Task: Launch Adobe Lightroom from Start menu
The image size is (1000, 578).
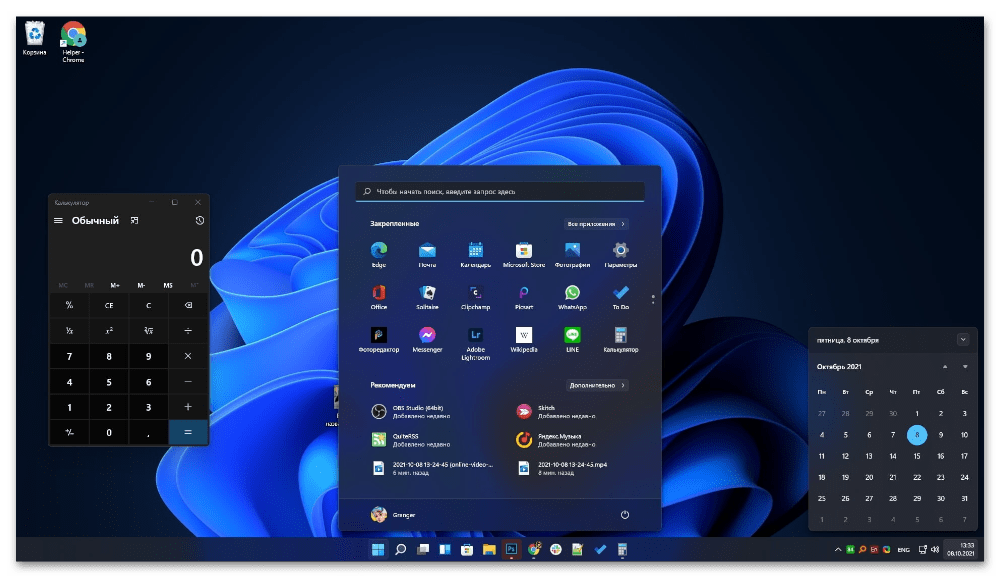Action: click(475, 336)
